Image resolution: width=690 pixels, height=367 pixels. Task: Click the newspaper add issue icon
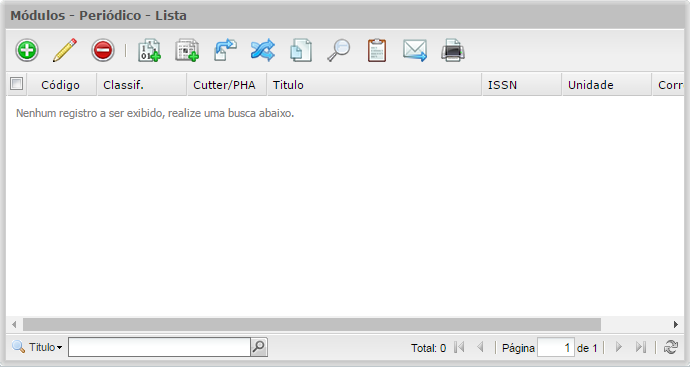187,50
